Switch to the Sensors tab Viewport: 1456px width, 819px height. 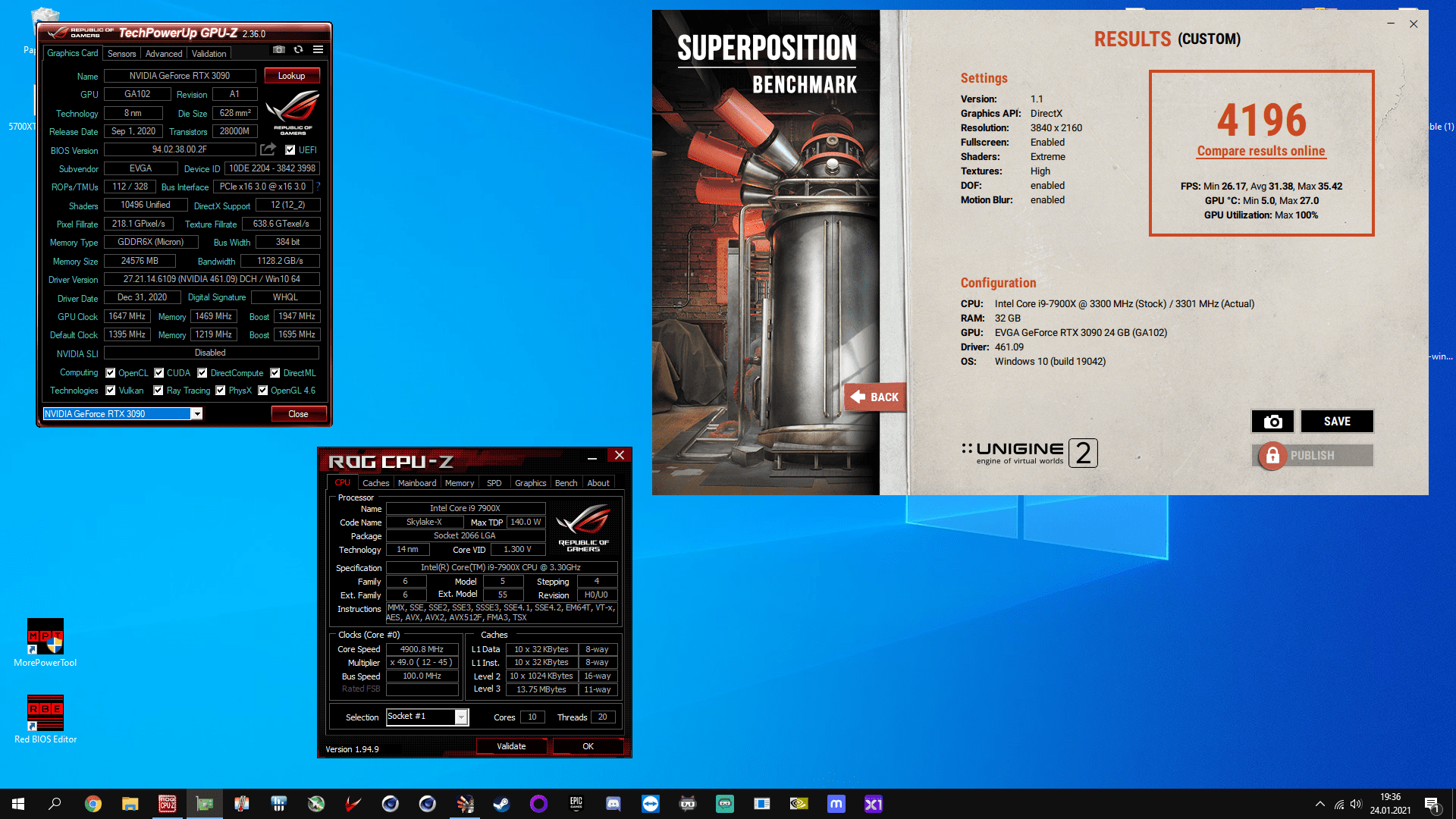coord(121,54)
